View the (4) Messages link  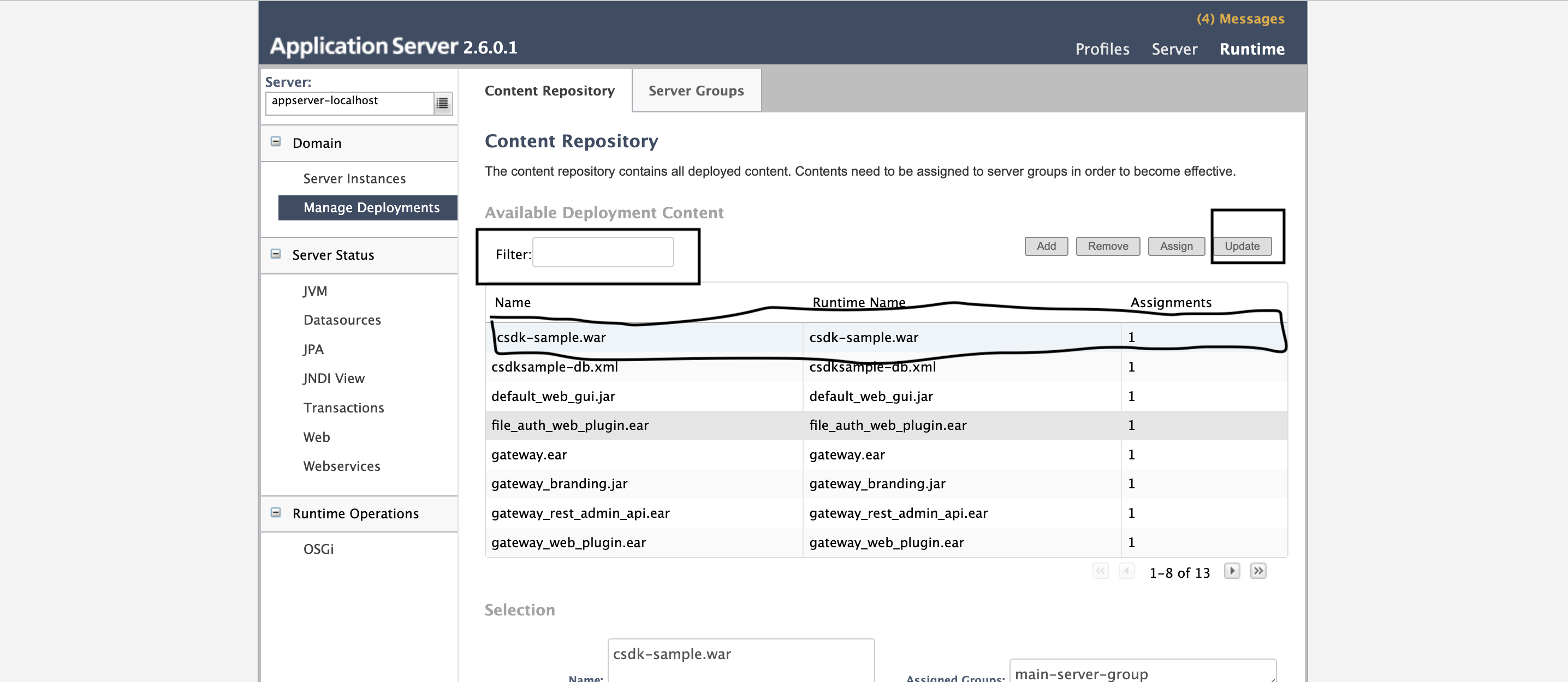[1240, 19]
